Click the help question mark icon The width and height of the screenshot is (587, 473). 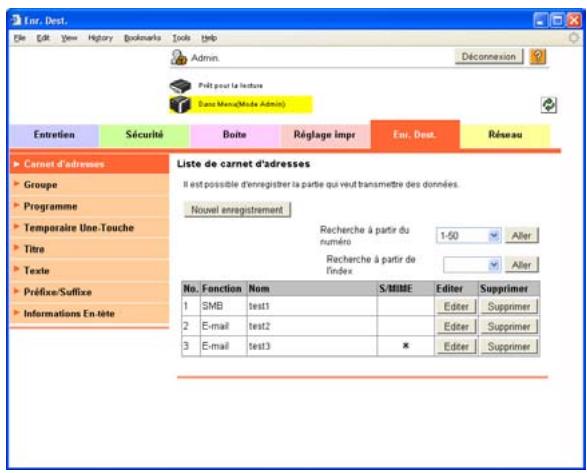coord(538,57)
